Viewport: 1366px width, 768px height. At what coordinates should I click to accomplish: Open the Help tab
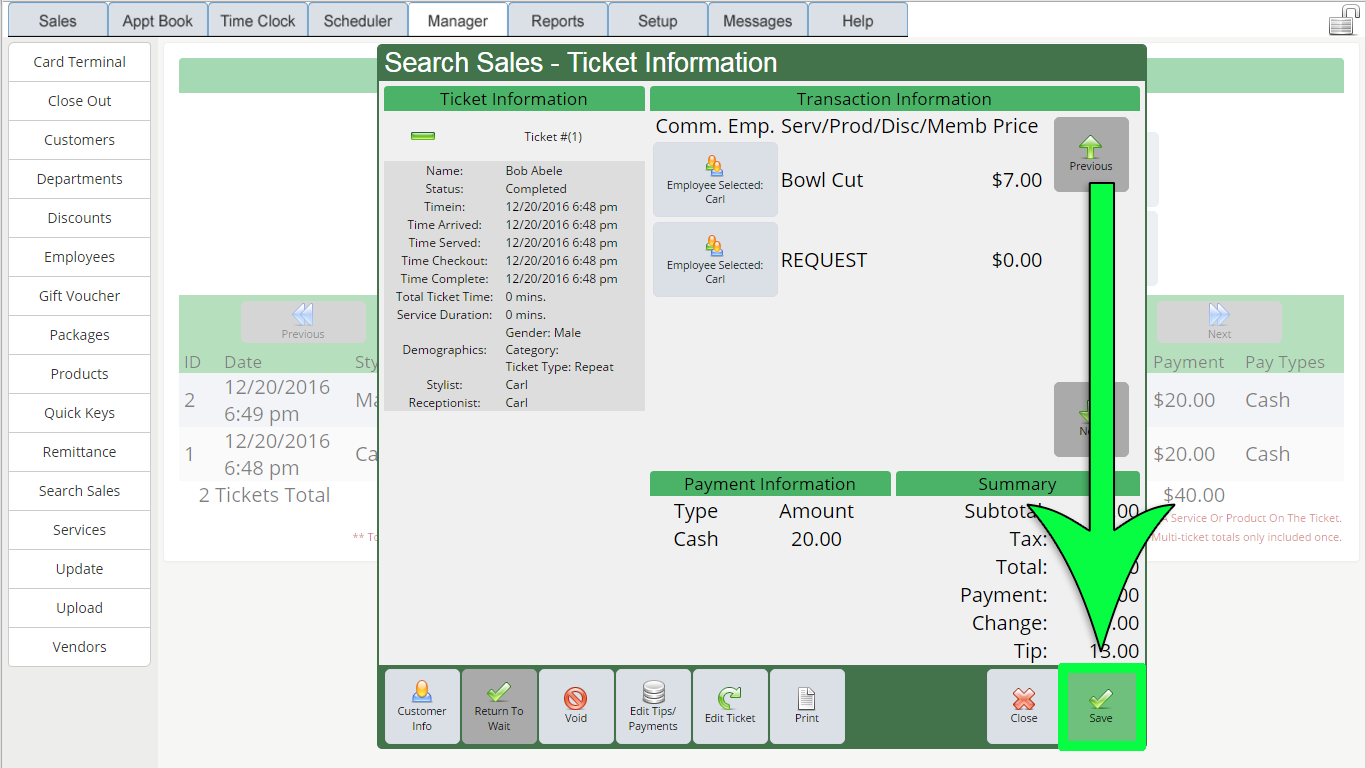[858, 20]
